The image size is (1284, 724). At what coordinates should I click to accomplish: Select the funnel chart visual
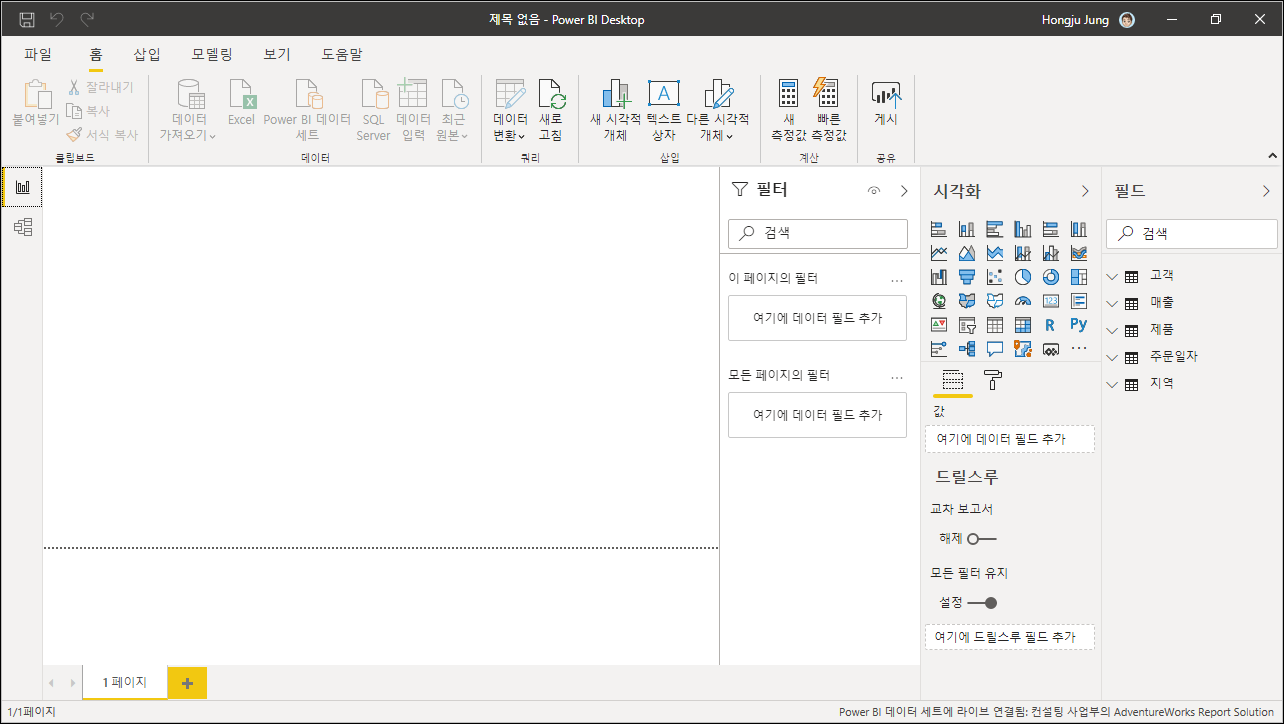(x=966, y=277)
